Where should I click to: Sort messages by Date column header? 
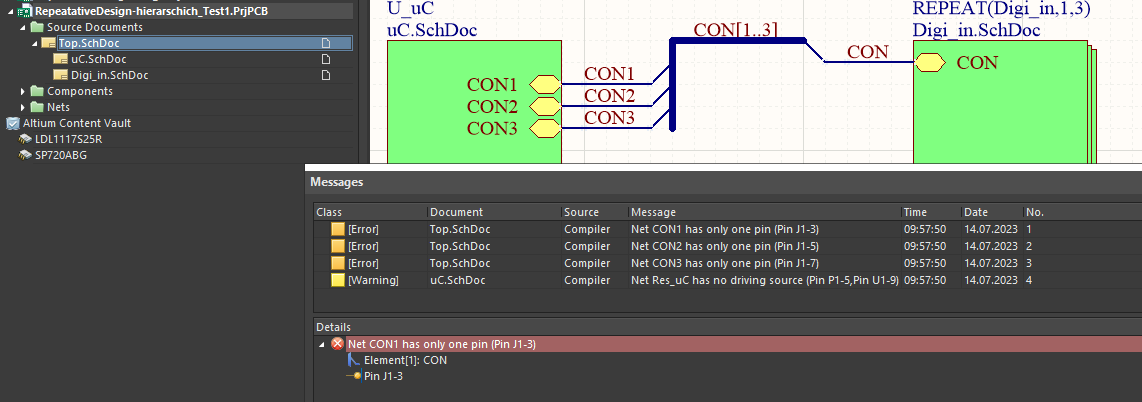(992, 213)
